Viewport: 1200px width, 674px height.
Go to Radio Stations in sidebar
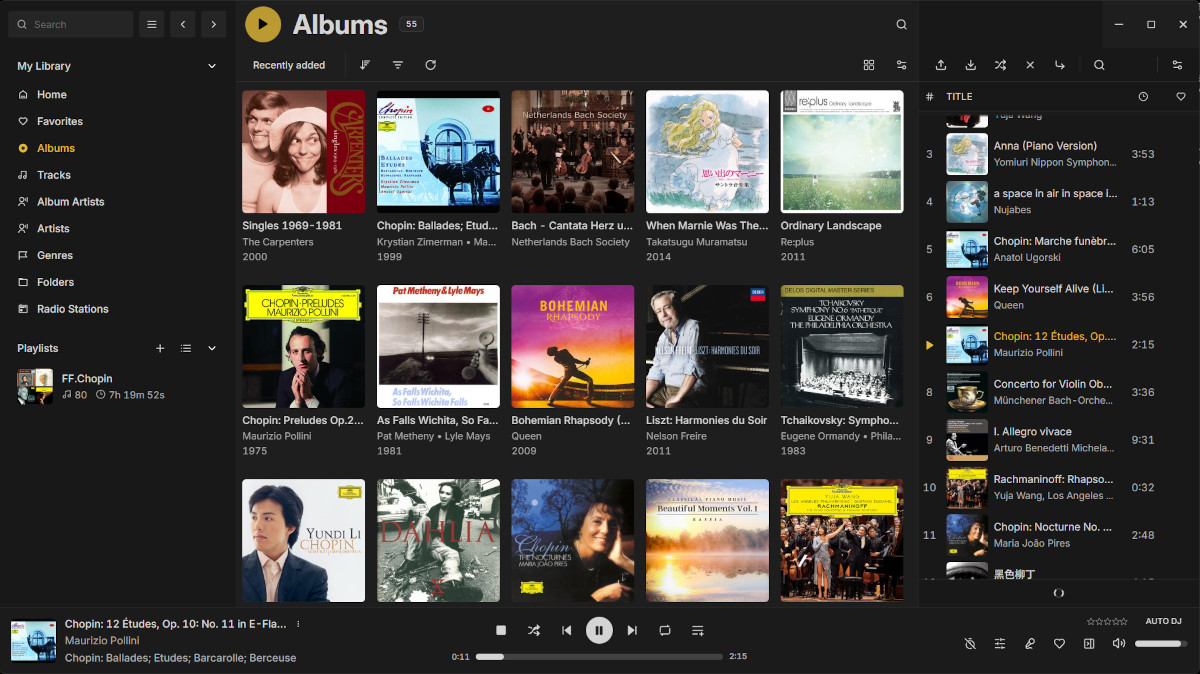coord(72,309)
